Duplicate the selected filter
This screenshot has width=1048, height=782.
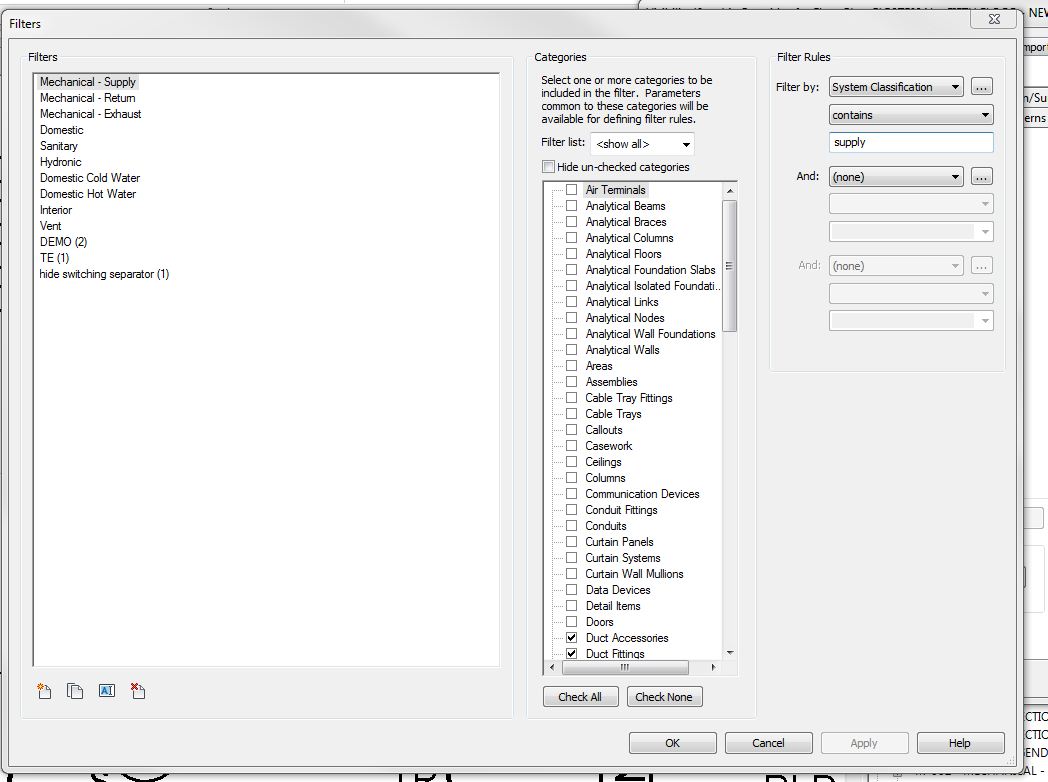pyautogui.click(x=74, y=690)
